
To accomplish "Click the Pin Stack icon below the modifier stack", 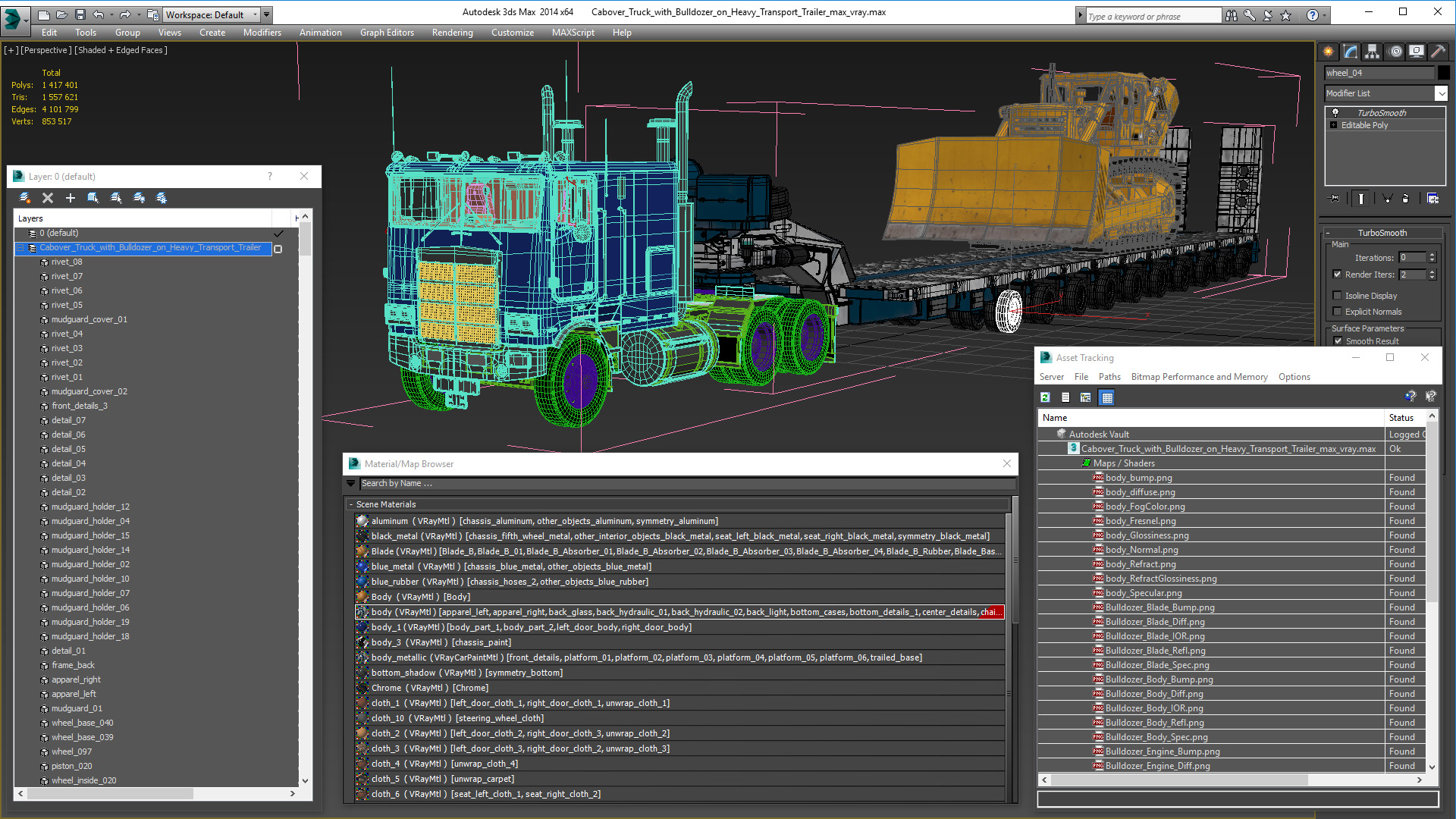I will pyautogui.click(x=1335, y=199).
